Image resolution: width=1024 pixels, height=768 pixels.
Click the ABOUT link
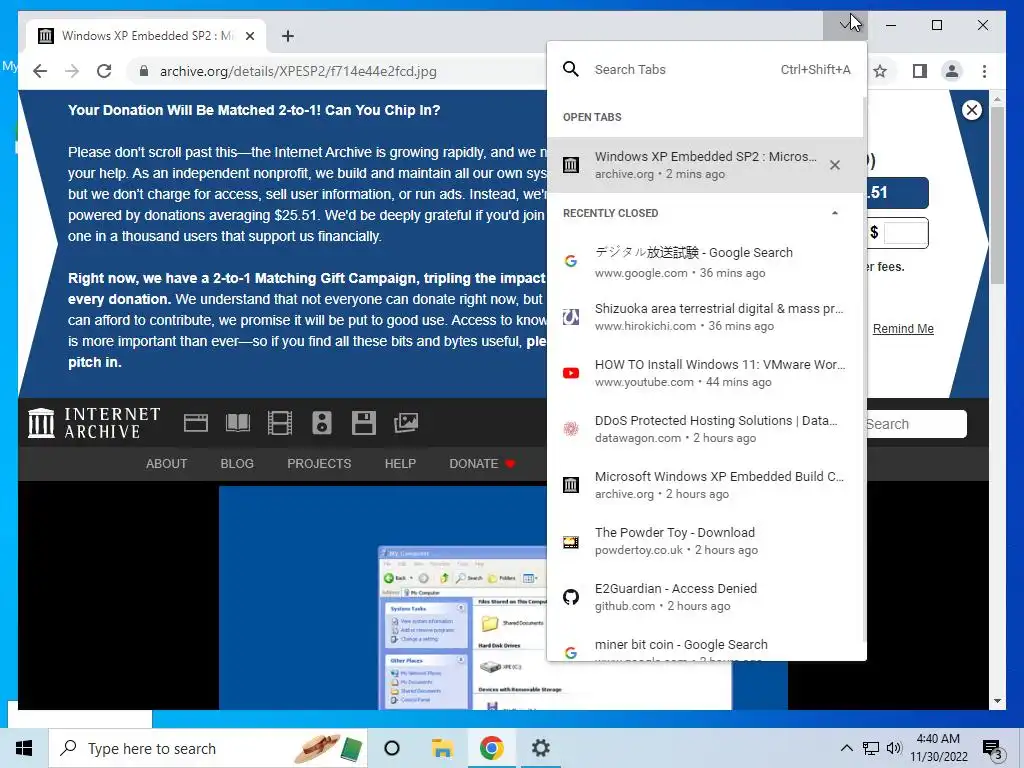click(x=167, y=464)
